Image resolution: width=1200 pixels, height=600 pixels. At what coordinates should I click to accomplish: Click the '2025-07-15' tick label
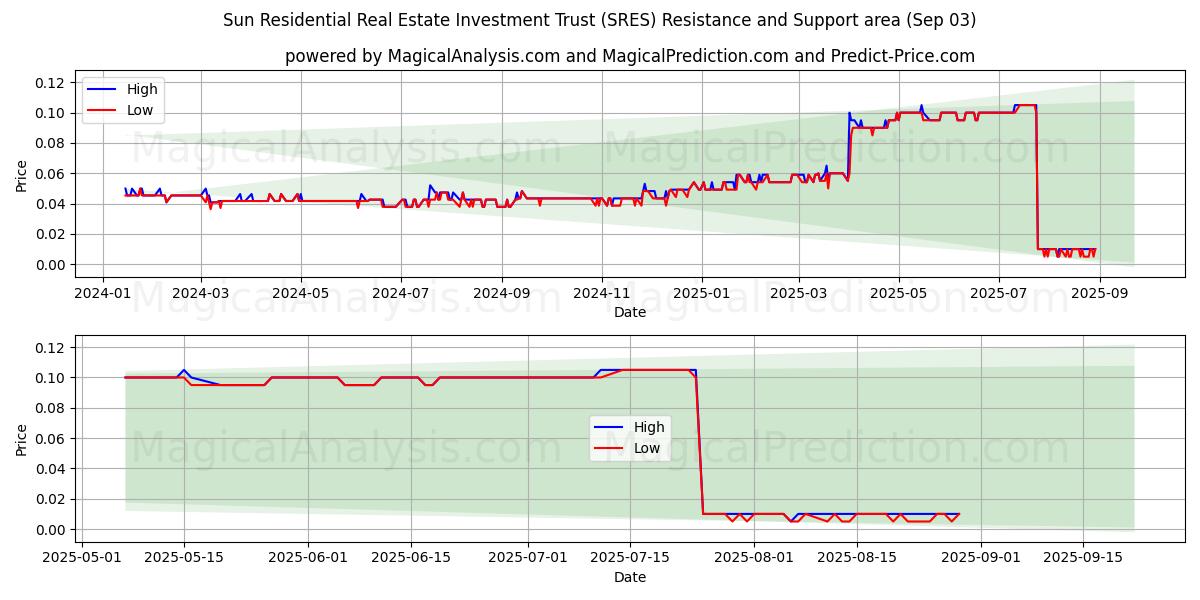click(x=632, y=557)
